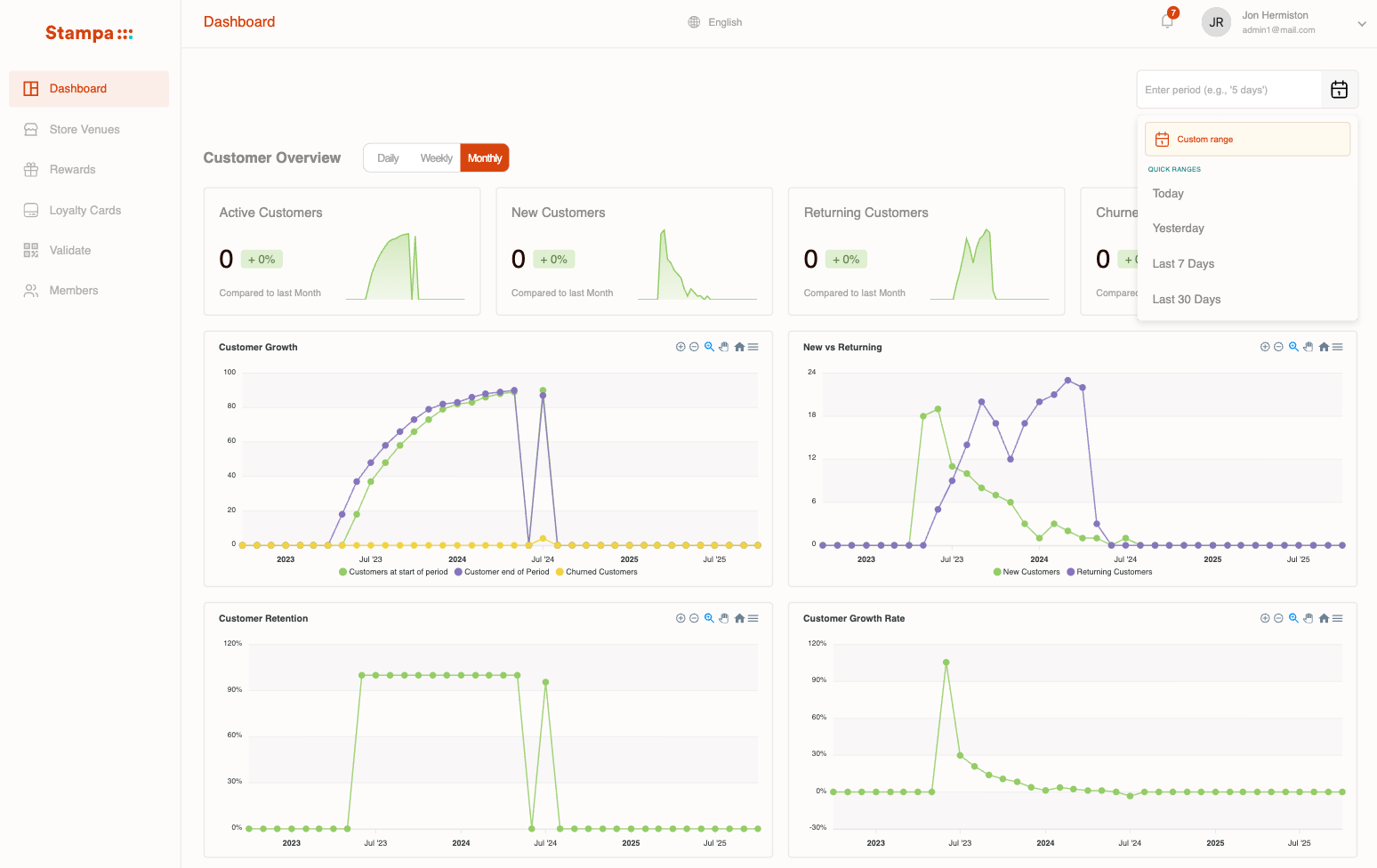Image resolution: width=1377 pixels, height=868 pixels.
Task: Select the pan tool on the New vs Returning chart
Action: tap(1308, 347)
